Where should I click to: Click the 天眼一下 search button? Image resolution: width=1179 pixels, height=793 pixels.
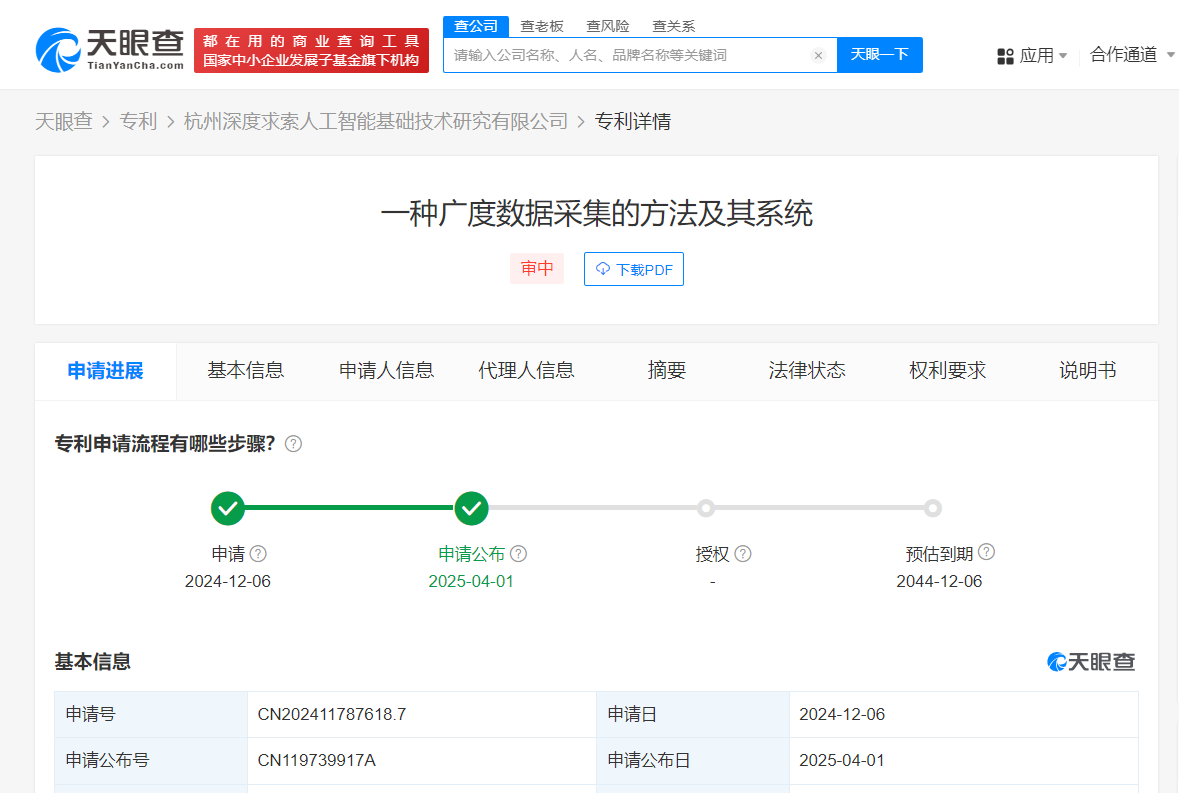(879, 55)
